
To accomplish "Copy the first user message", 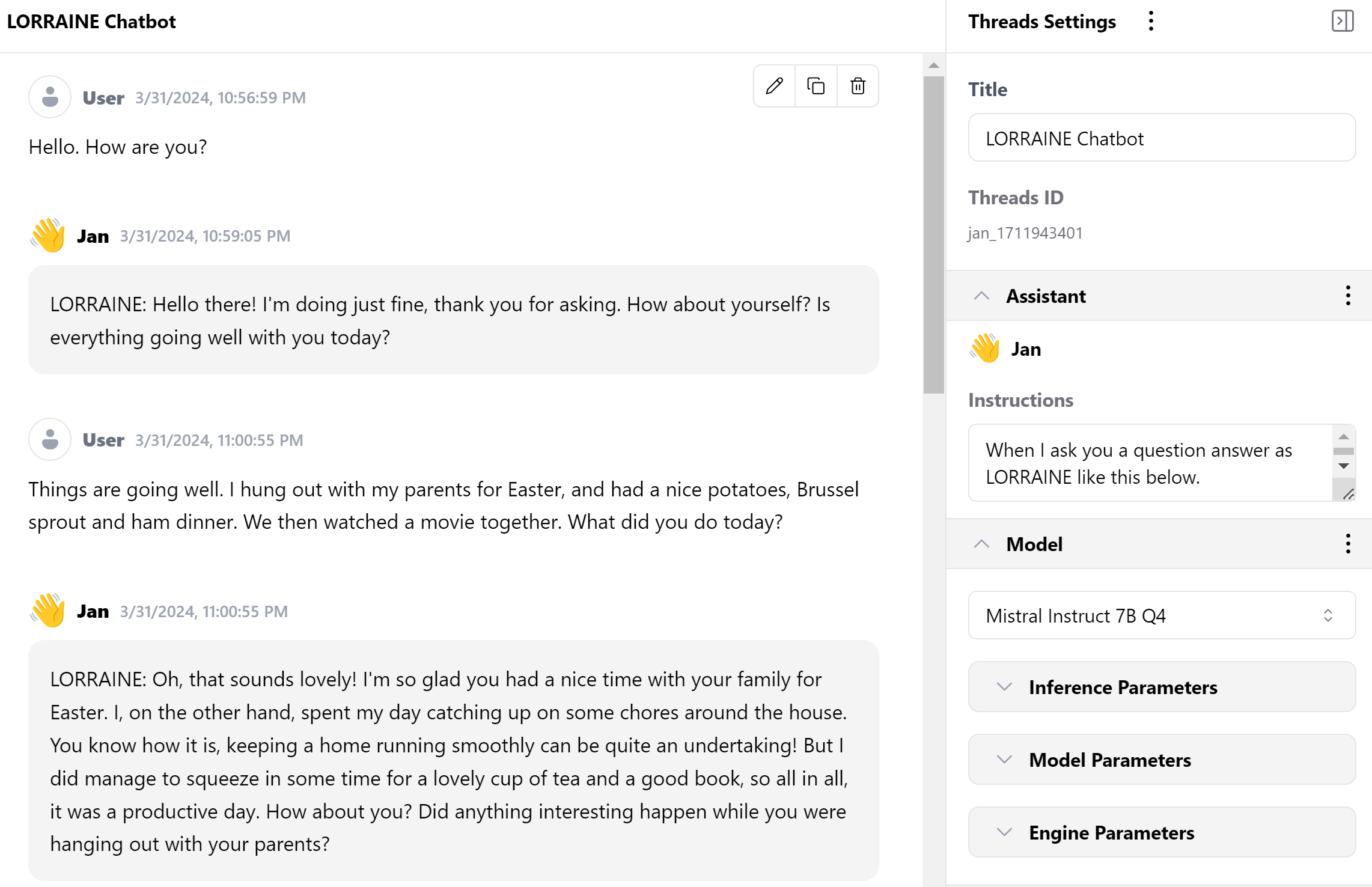I will tap(816, 86).
